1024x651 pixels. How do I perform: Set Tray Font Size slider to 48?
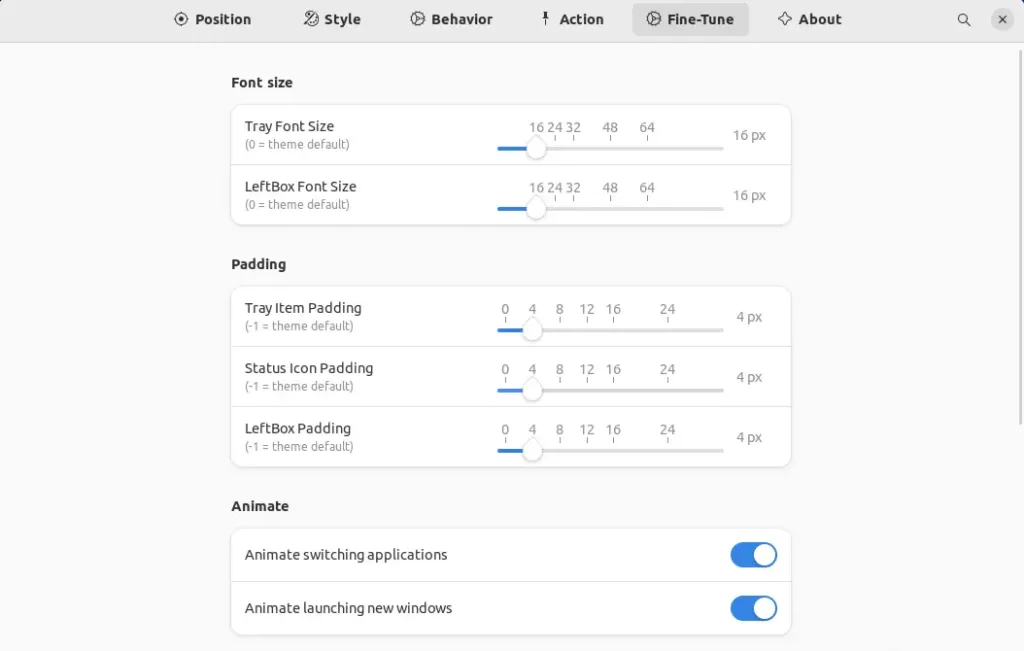tap(610, 148)
